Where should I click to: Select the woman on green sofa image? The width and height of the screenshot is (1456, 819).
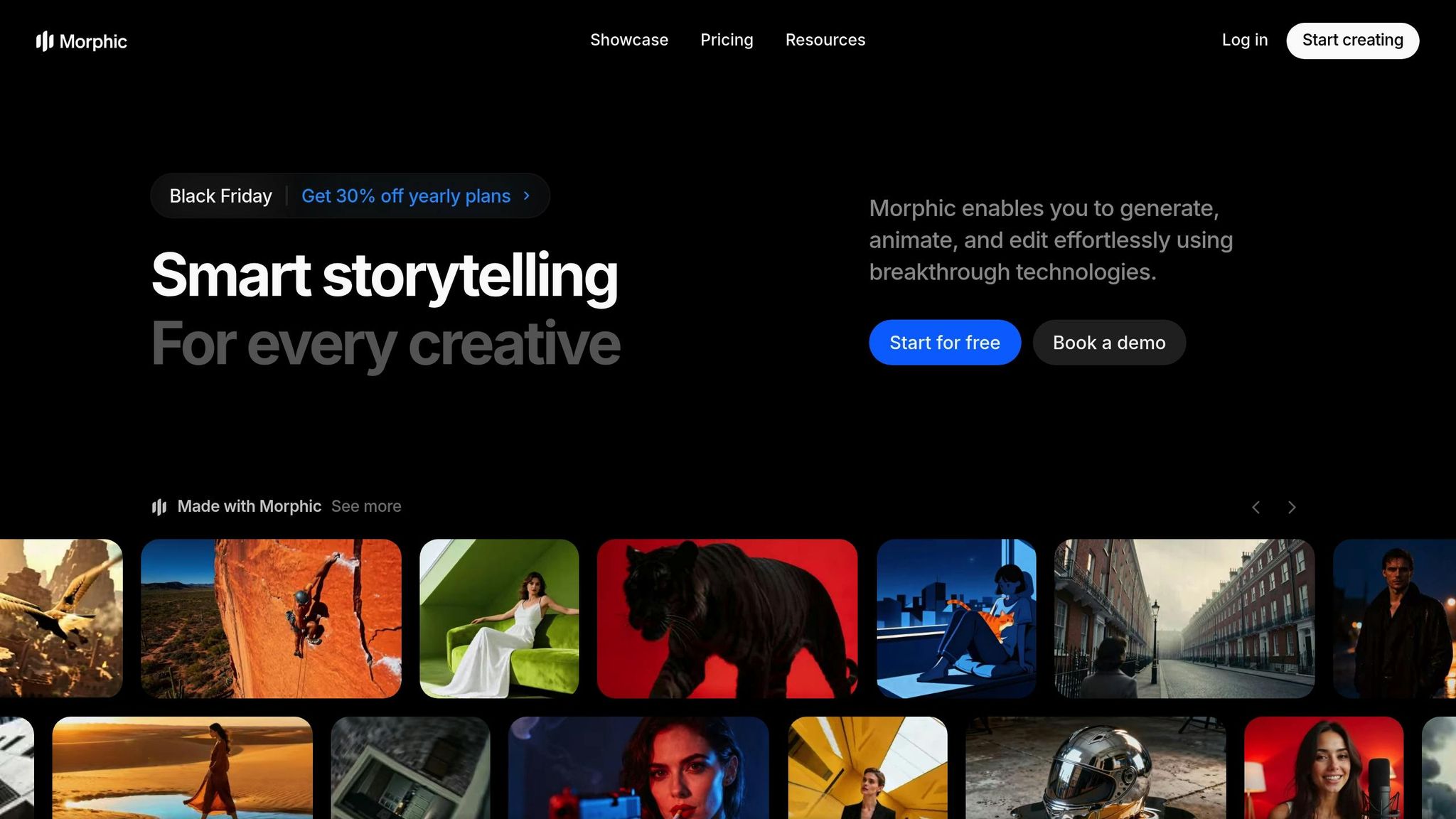(x=499, y=619)
